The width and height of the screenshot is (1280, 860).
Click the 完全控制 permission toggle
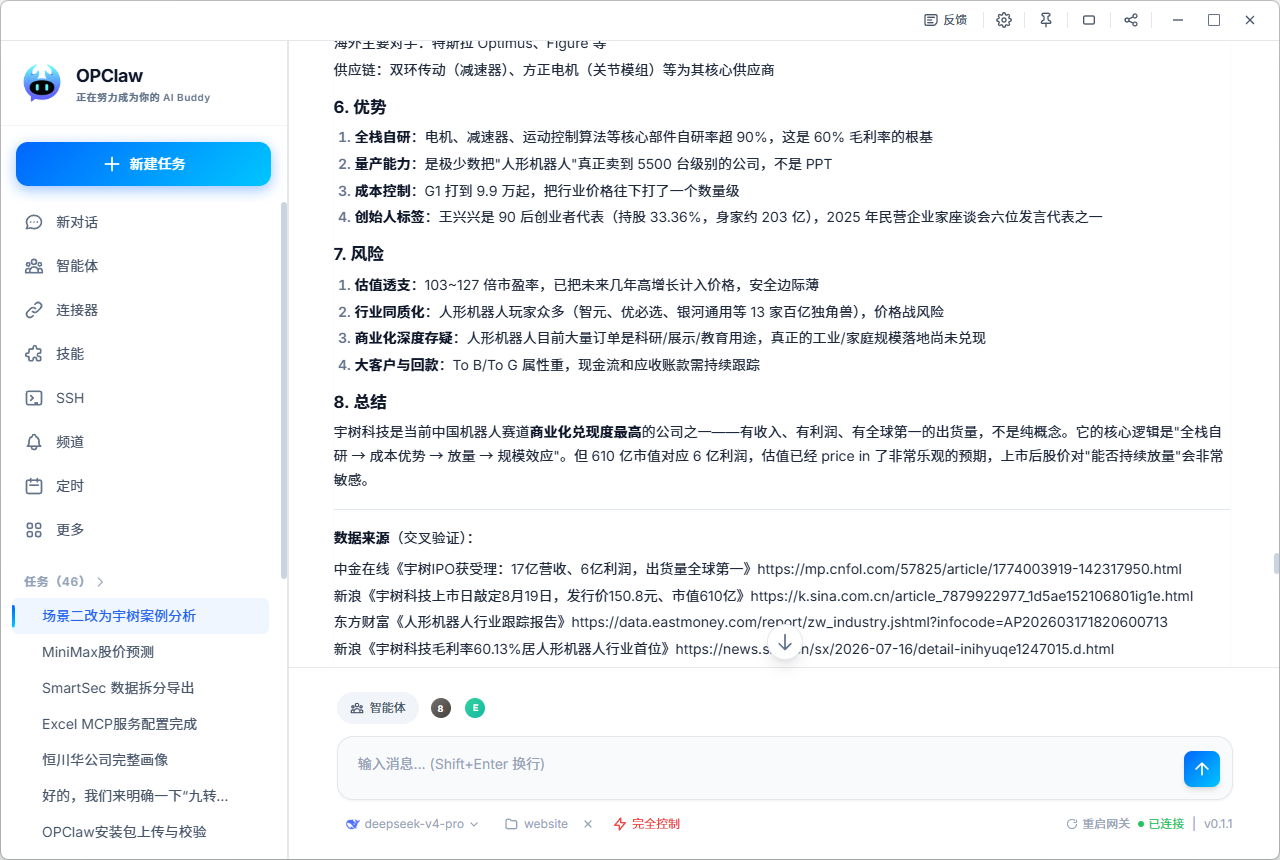coord(647,824)
